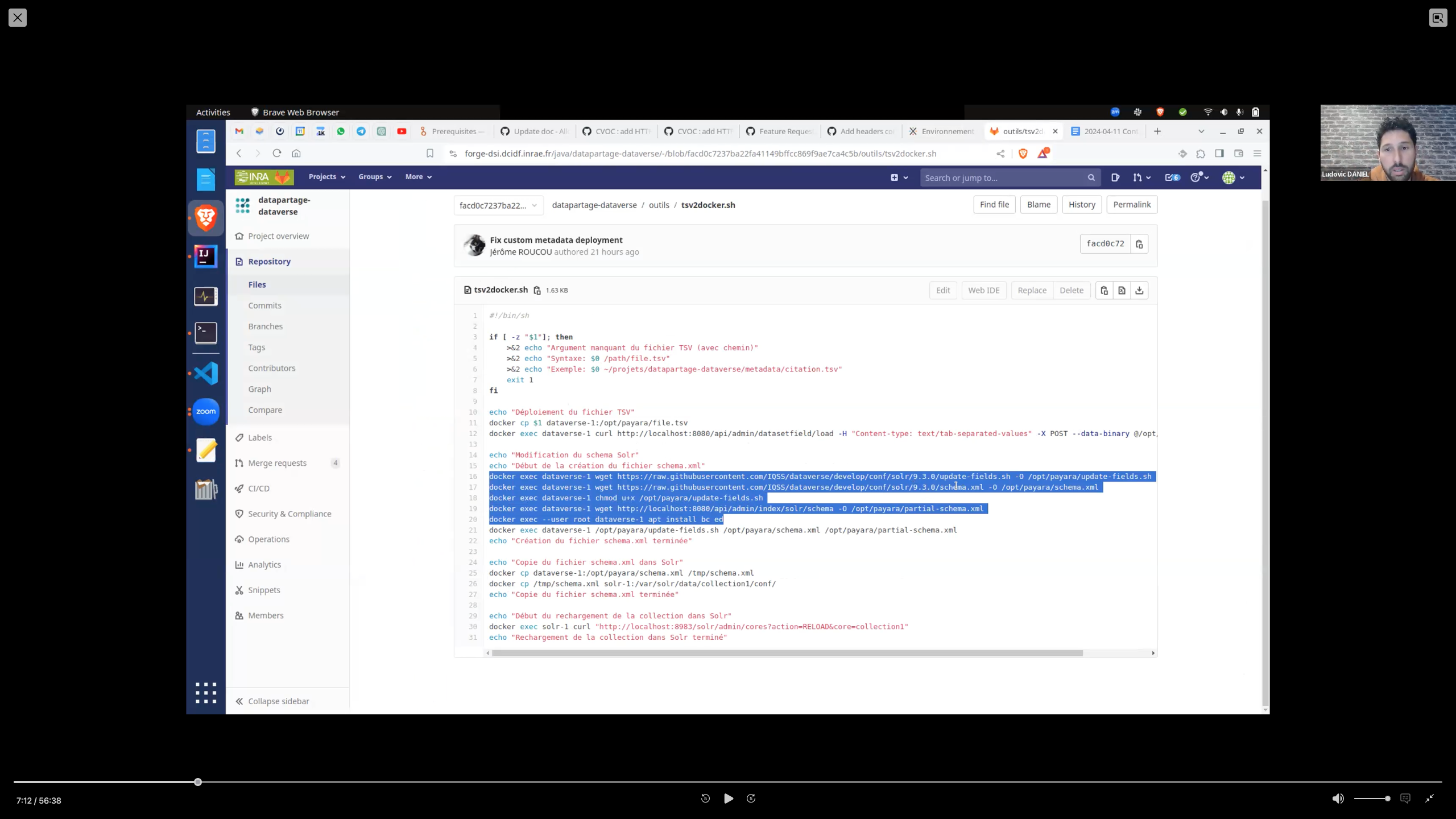This screenshot has width=1456, height=819.
Task: Play the paused video
Action: click(x=728, y=799)
